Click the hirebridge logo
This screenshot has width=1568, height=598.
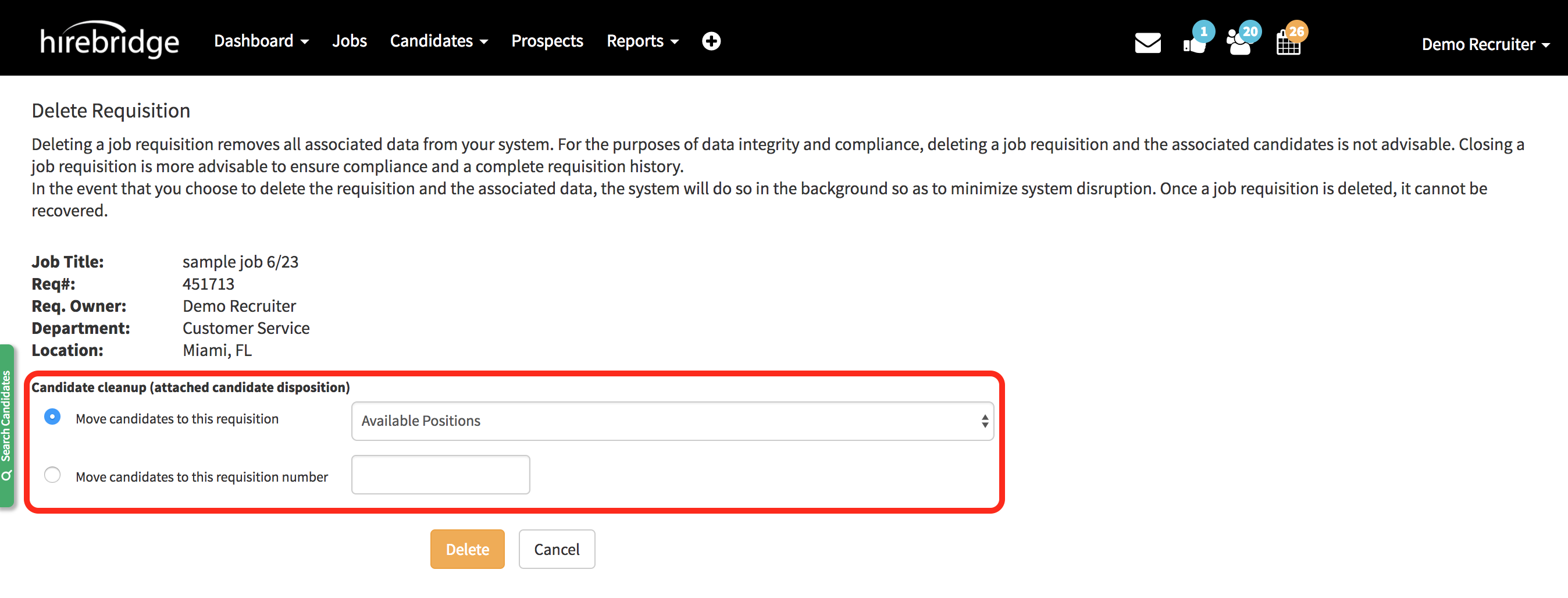pos(109,40)
